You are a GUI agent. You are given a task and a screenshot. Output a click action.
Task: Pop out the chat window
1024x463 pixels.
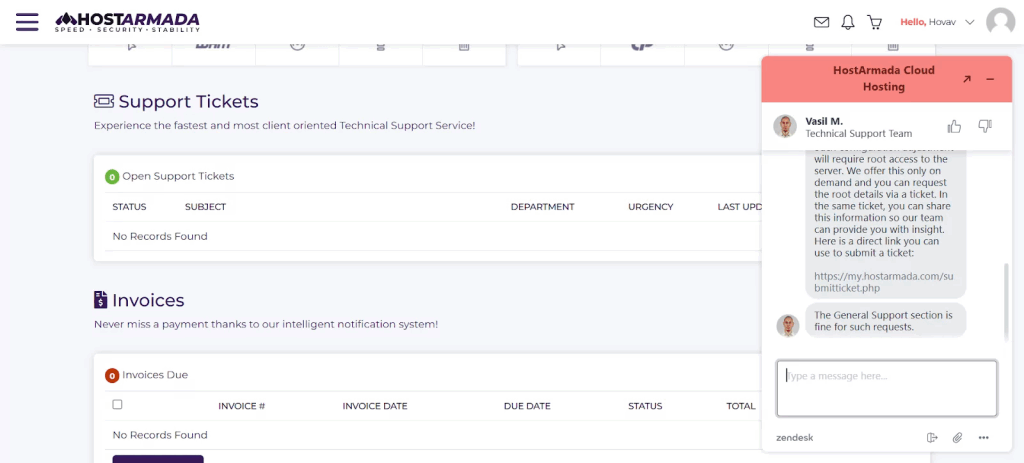pyautogui.click(x=966, y=79)
